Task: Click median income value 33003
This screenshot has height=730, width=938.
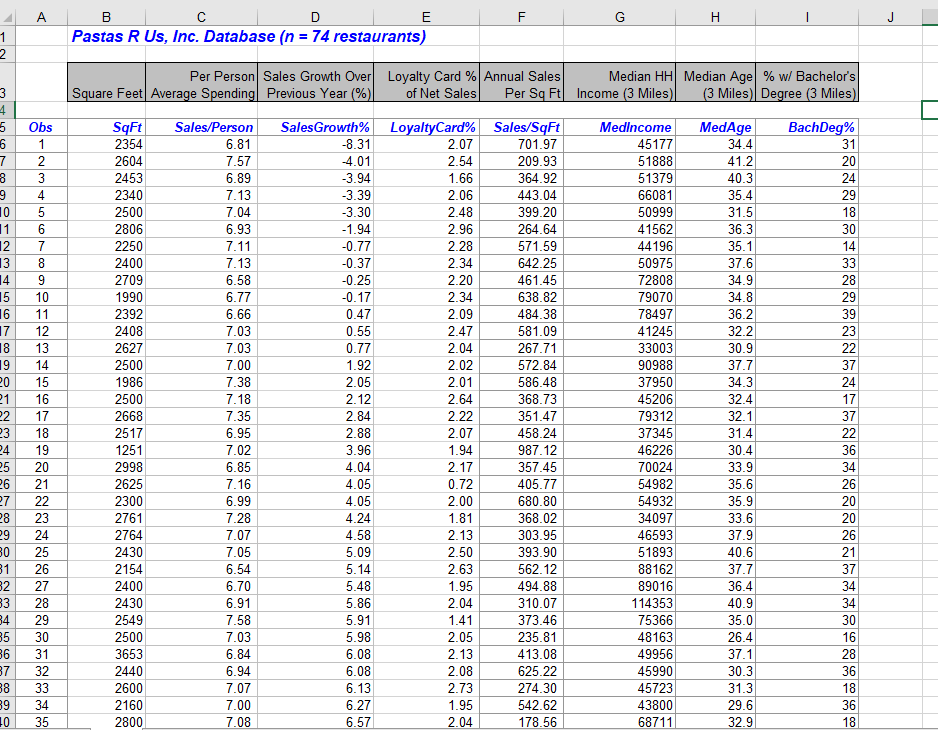Action: (x=620, y=348)
